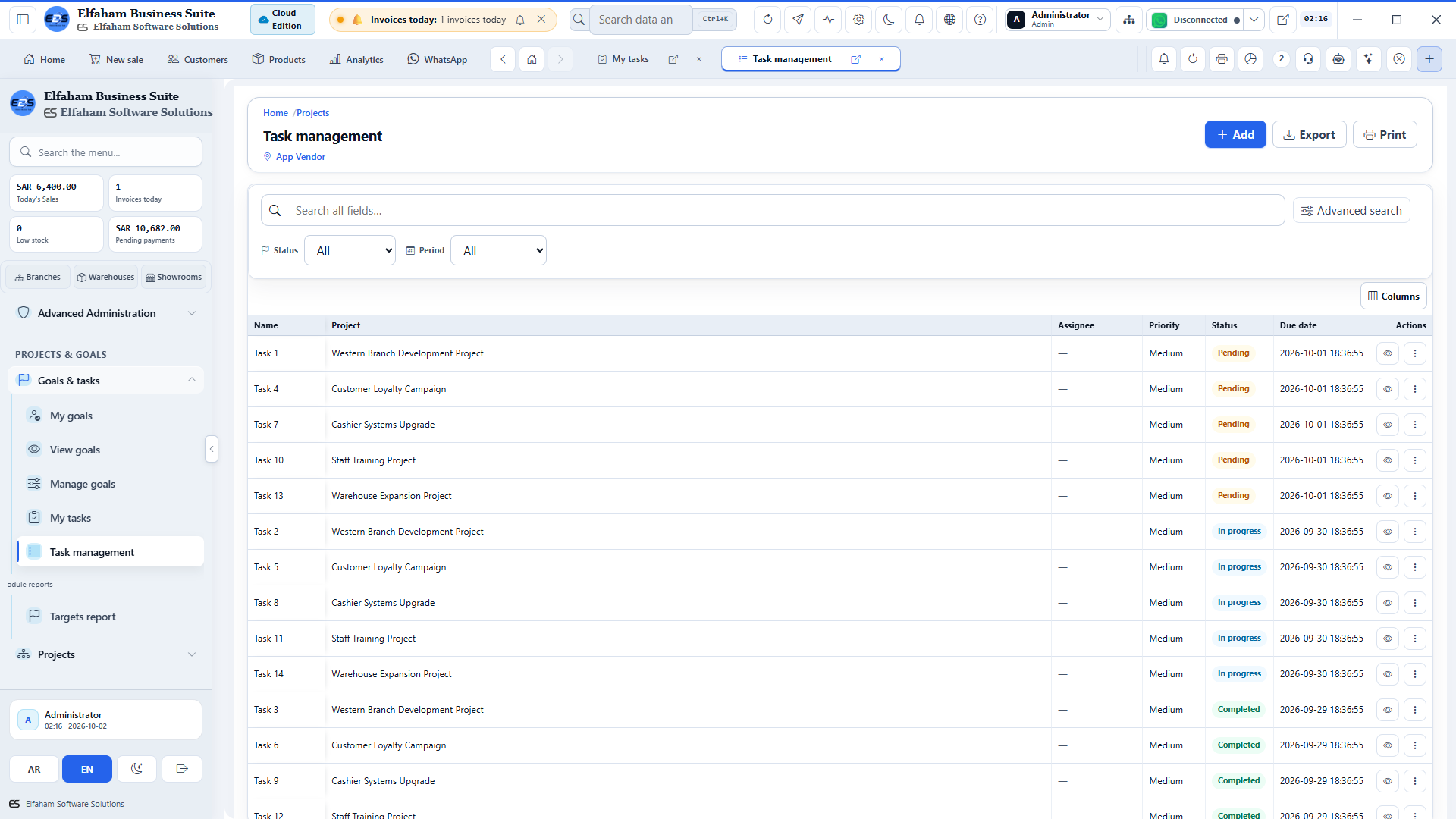Click the Search all fields input
Image resolution: width=1456 pixels, height=819 pixels.
coord(773,211)
